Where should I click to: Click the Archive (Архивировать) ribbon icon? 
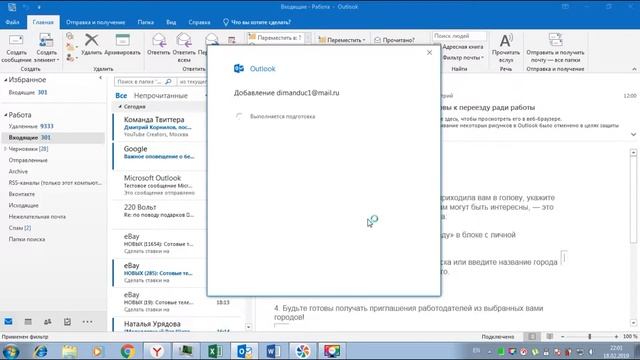[122, 44]
